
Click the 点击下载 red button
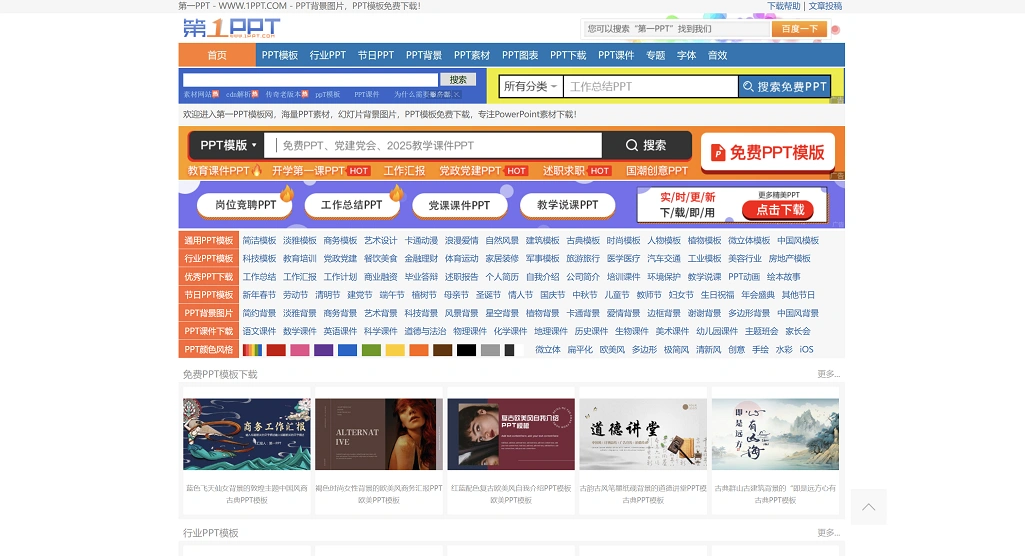pos(780,210)
